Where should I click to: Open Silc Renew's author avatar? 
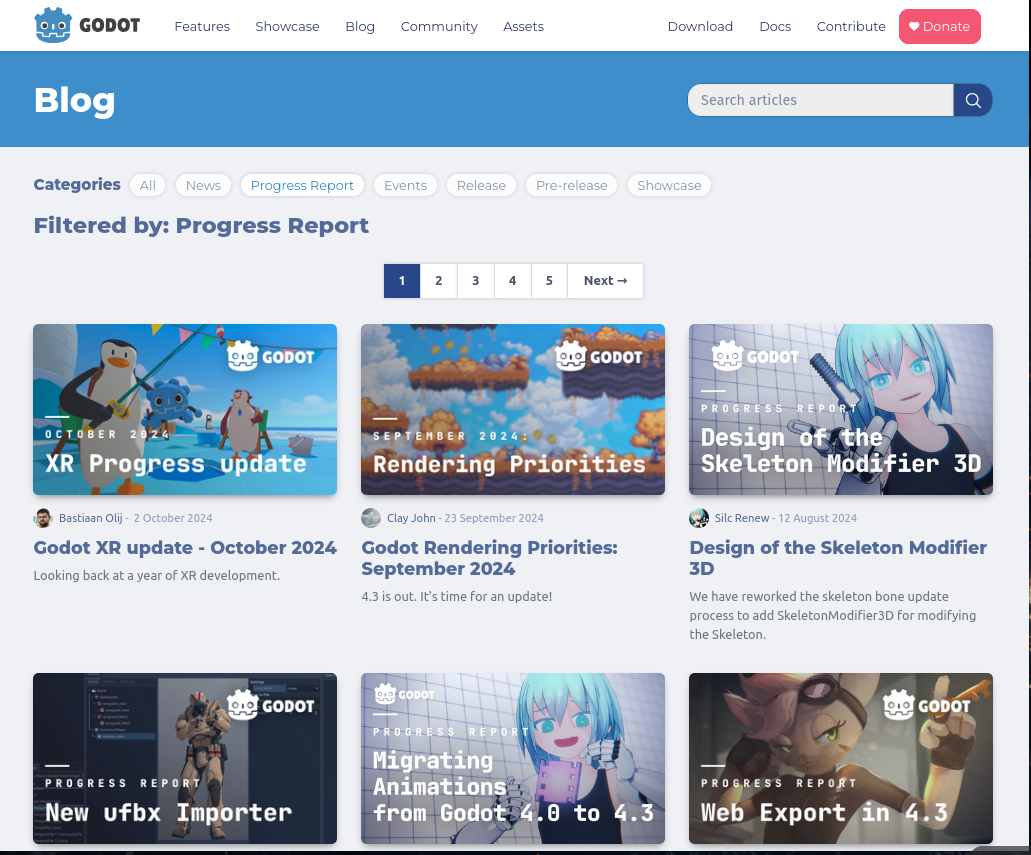tap(699, 518)
